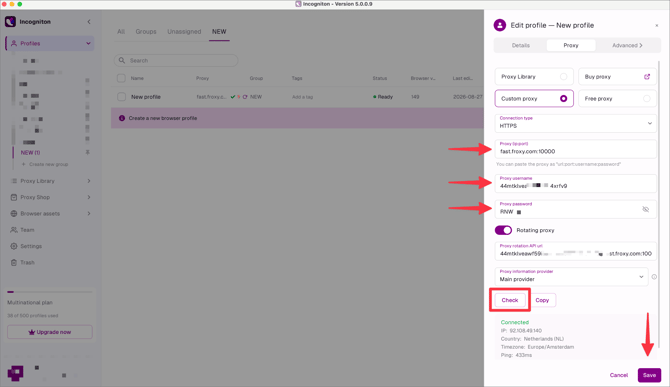
Task: Open the Buy proxy external link icon
Action: click(647, 76)
